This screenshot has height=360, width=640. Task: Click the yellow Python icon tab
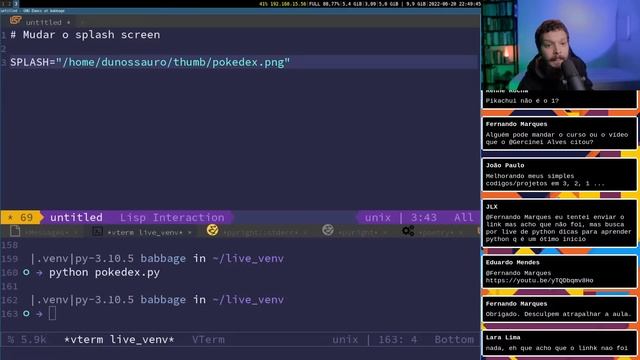[212, 230]
